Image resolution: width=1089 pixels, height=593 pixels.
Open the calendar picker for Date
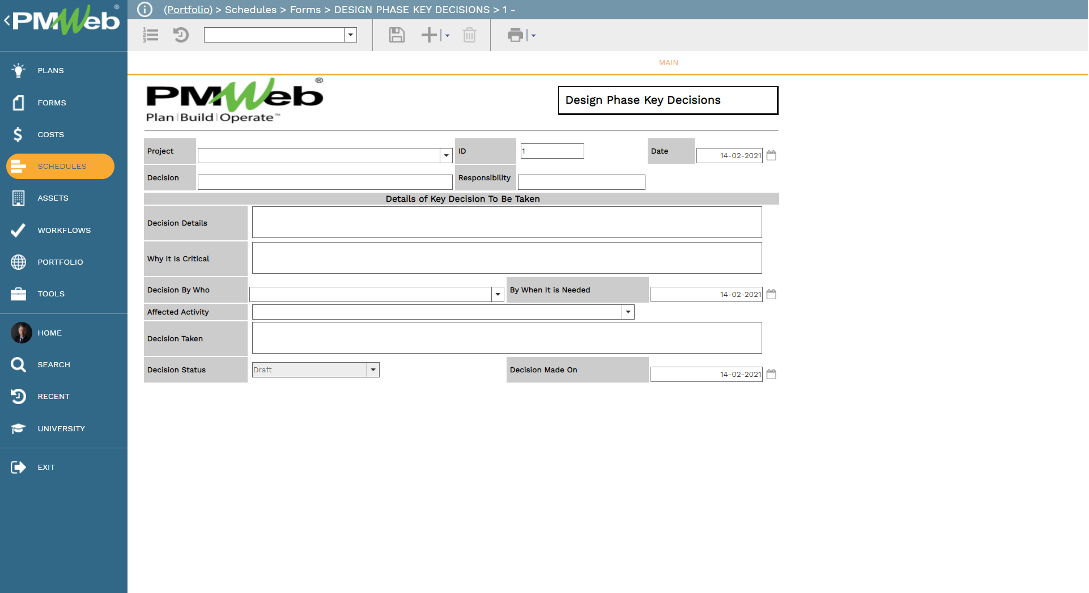click(x=771, y=156)
